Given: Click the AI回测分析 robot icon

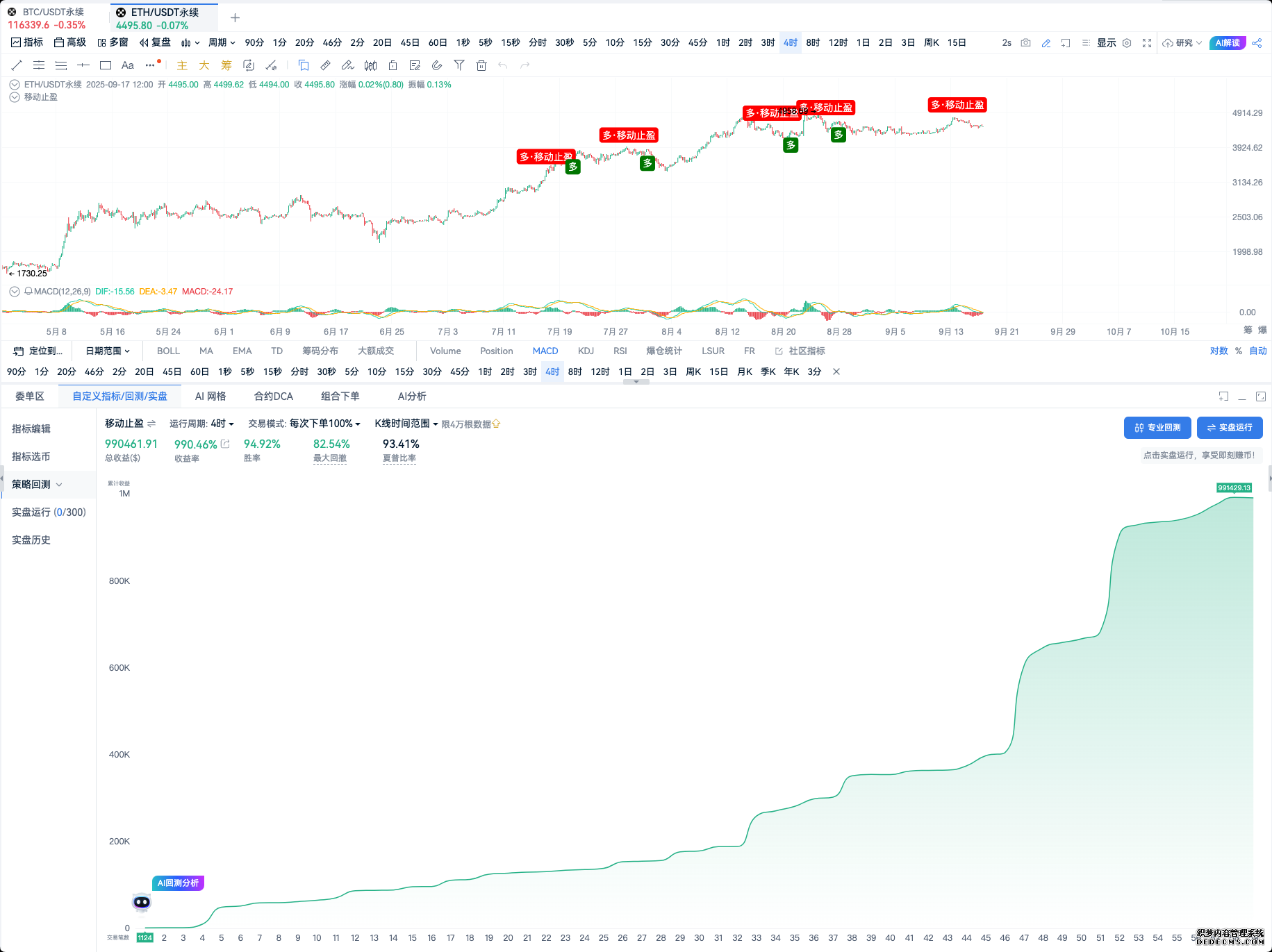Looking at the screenshot, I should (x=142, y=902).
